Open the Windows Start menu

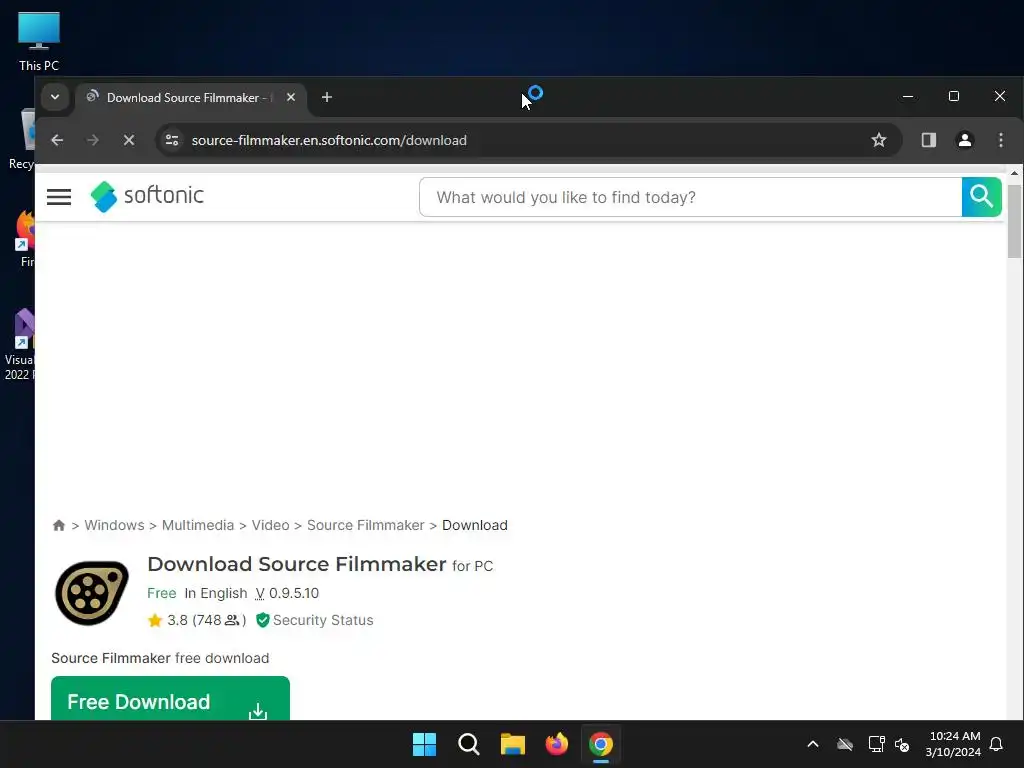coord(424,744)
